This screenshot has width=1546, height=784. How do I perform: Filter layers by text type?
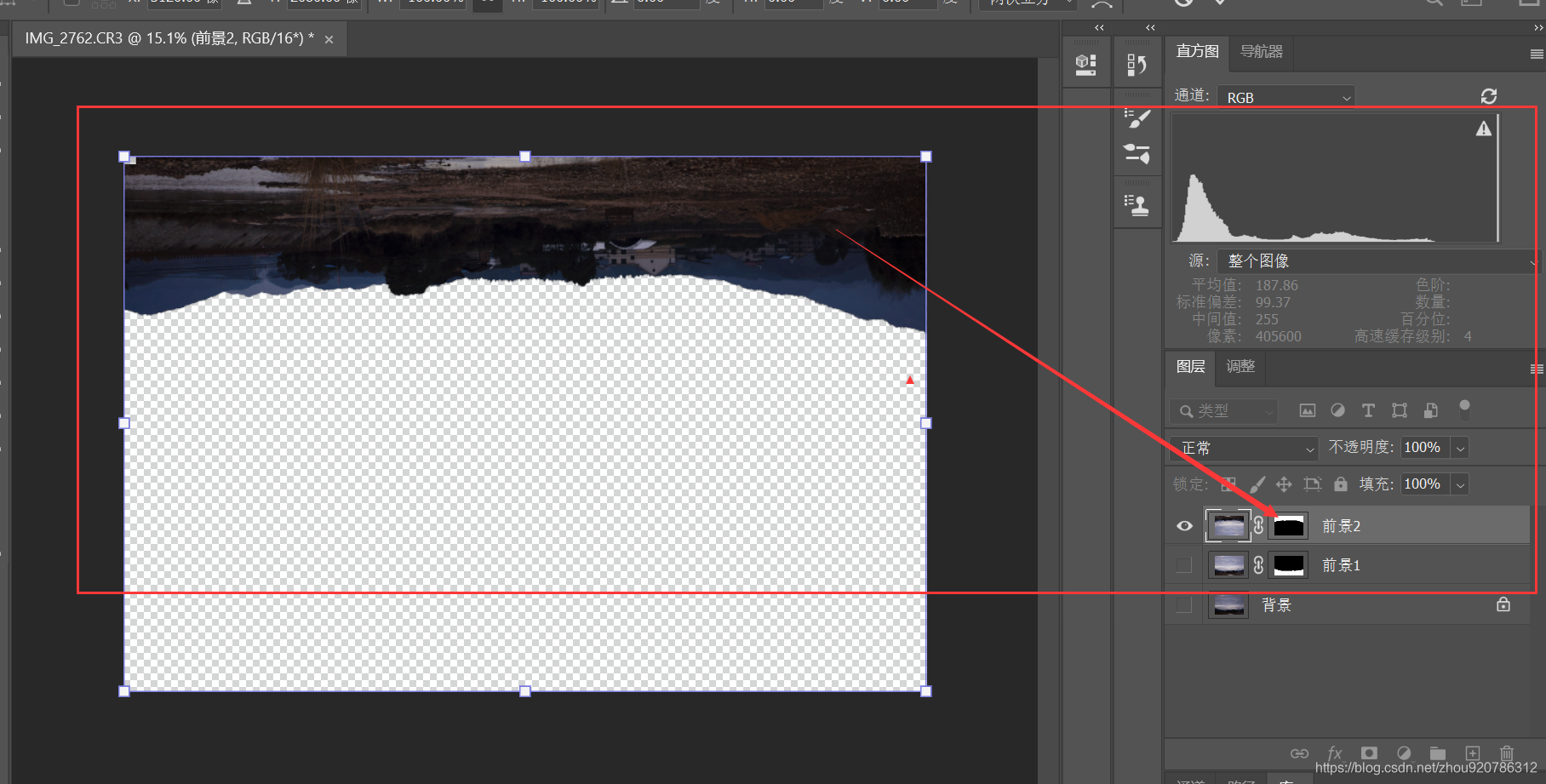click(1369, 410)
